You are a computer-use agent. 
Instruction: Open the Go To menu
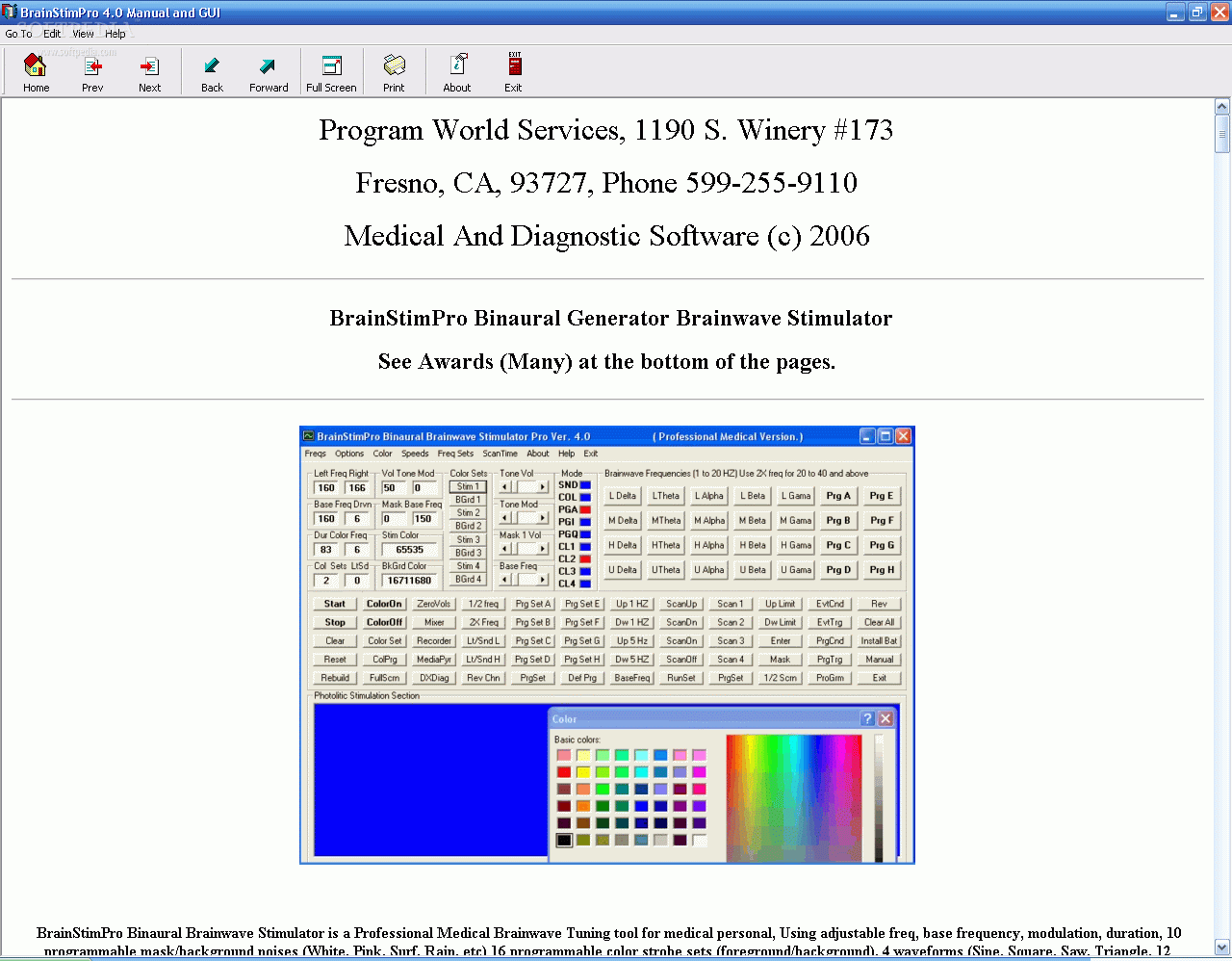pos(18,34)
